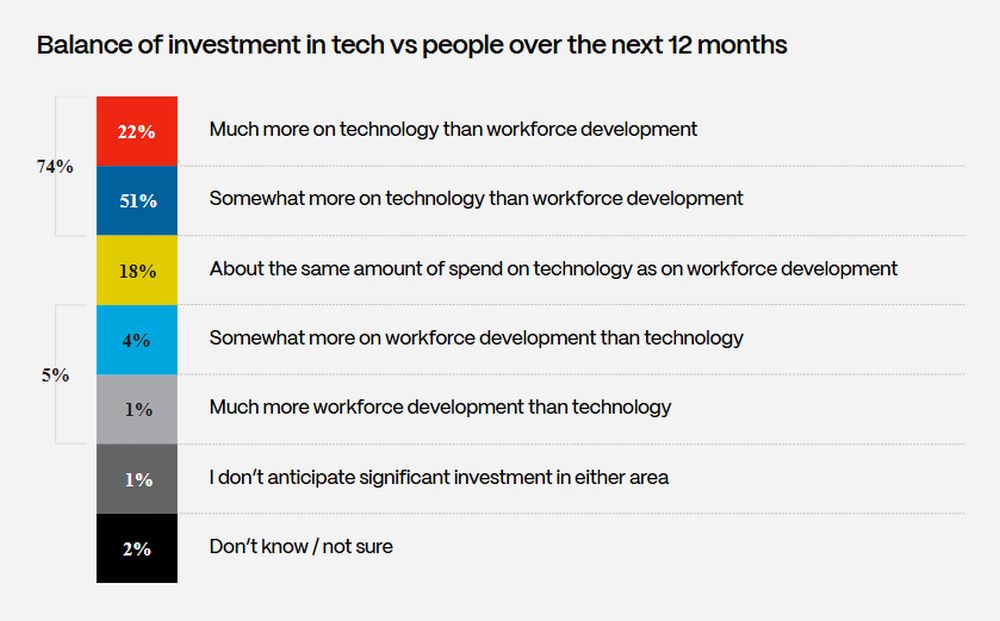
Task: Select 'About the same amount of spend' label
Action: coord(553,268)
